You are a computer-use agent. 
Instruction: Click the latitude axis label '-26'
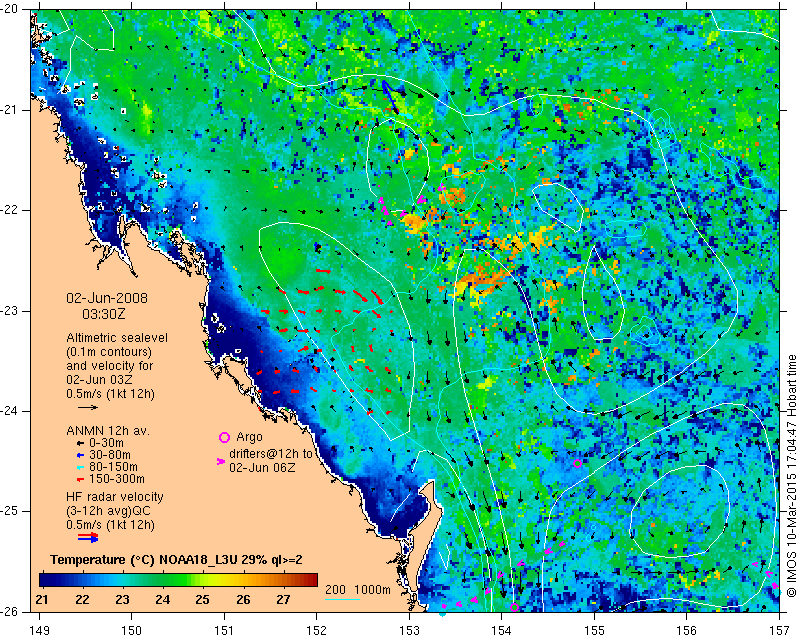(x=10, y=611)
